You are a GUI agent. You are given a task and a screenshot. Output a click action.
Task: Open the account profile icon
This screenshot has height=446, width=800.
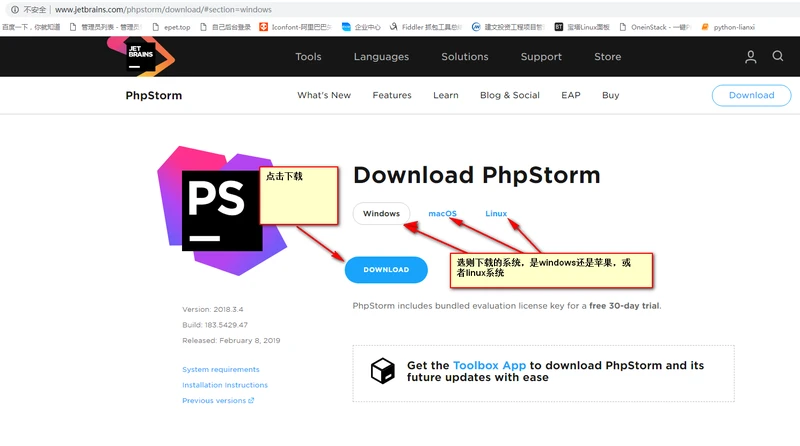(751, 57)
